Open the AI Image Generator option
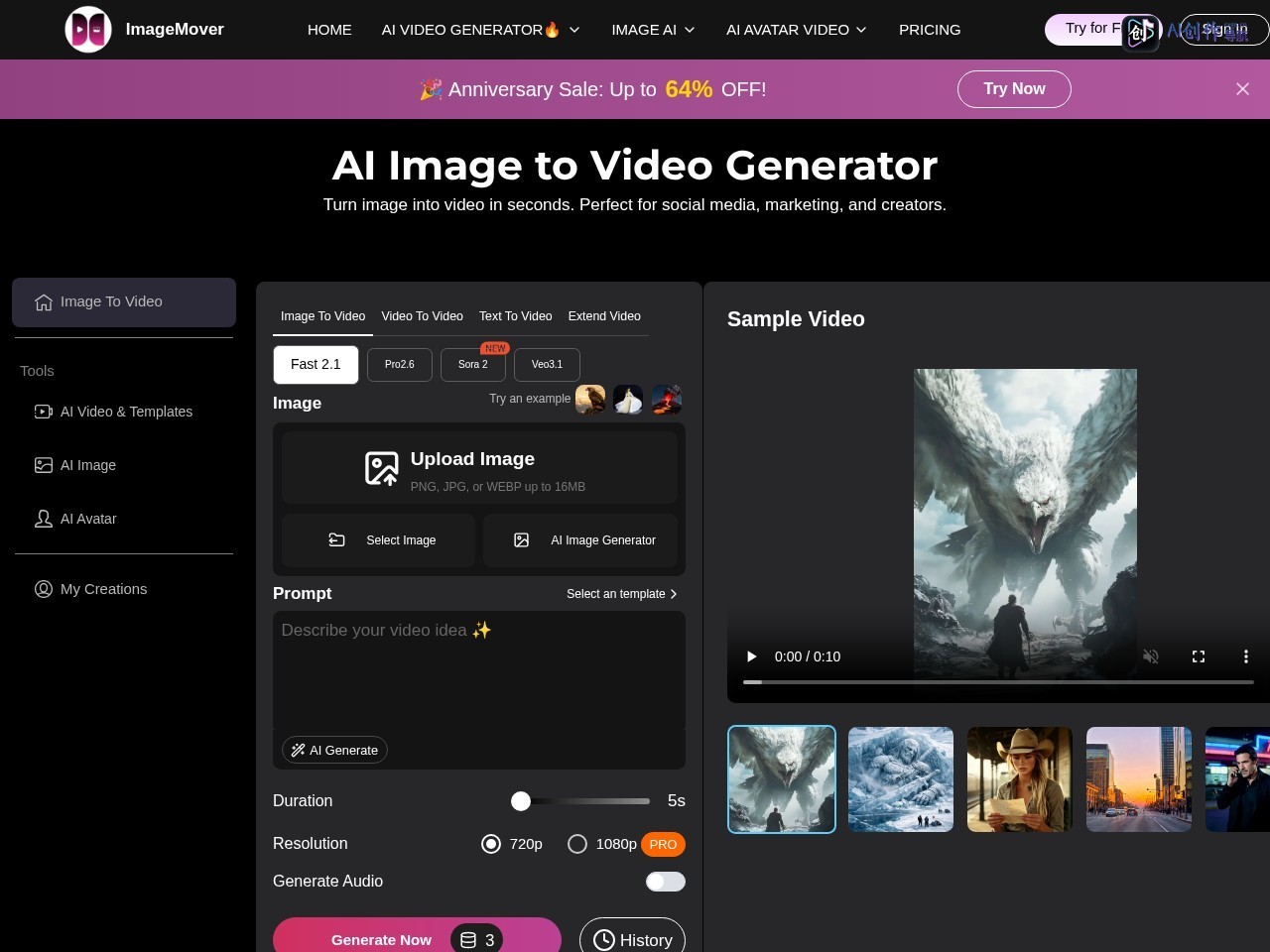The height and width of the screenshot is (952, 1270). (x=580, y=540)
